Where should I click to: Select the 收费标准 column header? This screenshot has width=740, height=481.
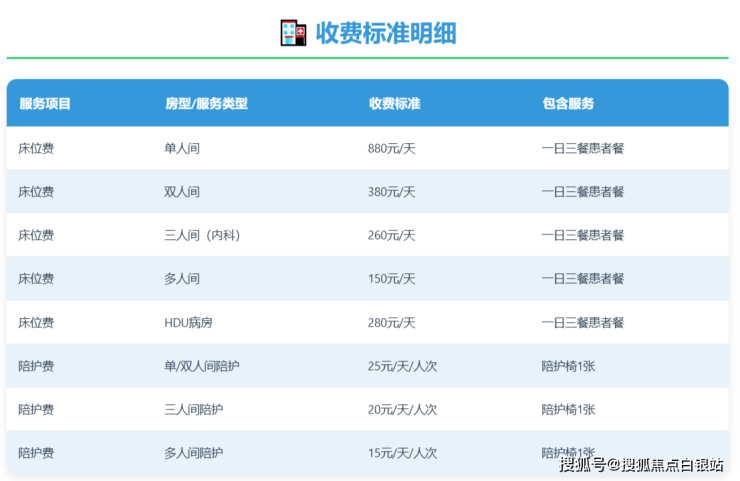tap(395, 103)
